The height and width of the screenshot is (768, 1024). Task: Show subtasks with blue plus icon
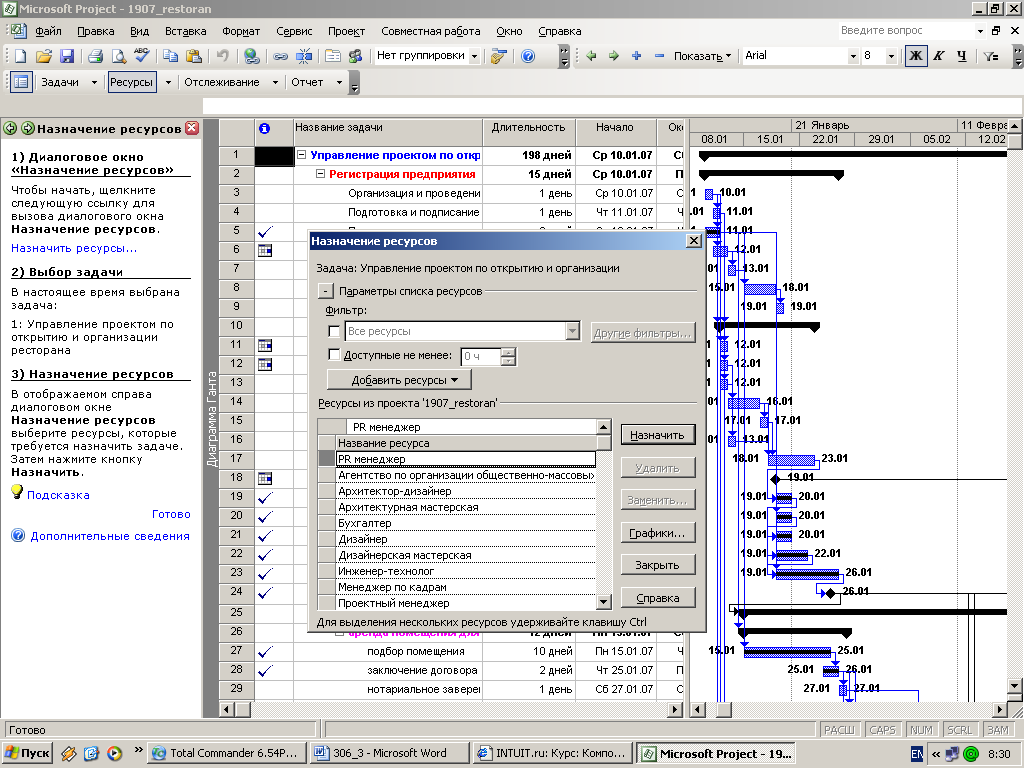(x=637, y=56)
